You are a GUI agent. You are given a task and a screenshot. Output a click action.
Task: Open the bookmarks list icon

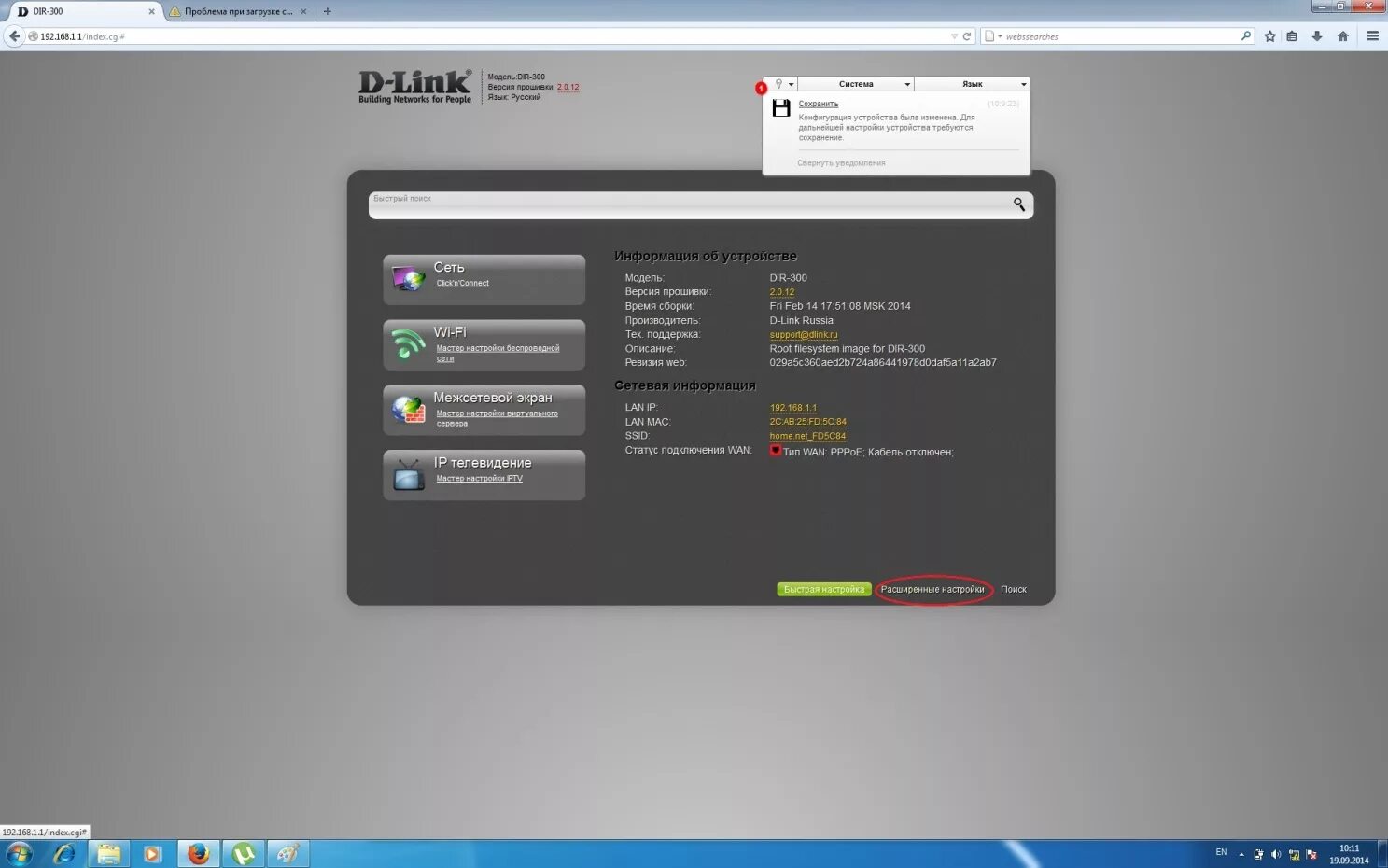coord(1292,36)
